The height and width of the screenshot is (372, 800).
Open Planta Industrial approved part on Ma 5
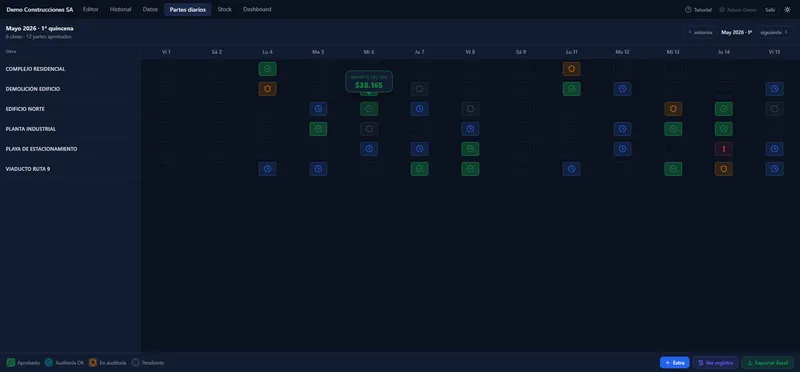(318, 129)
